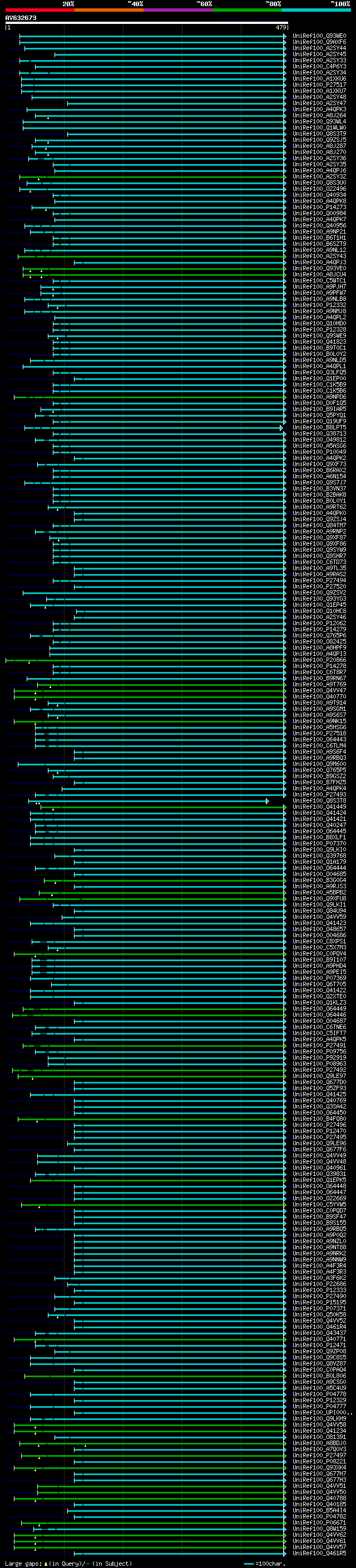Select the UniRef100_Q8S3T8 label
356x1568 pixels.
(x=319, y=801)
